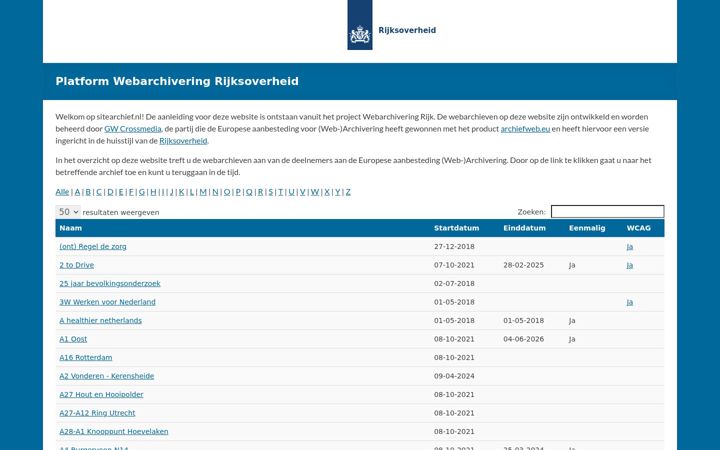
Task: Filter the list by letter V
Action: 303,192
